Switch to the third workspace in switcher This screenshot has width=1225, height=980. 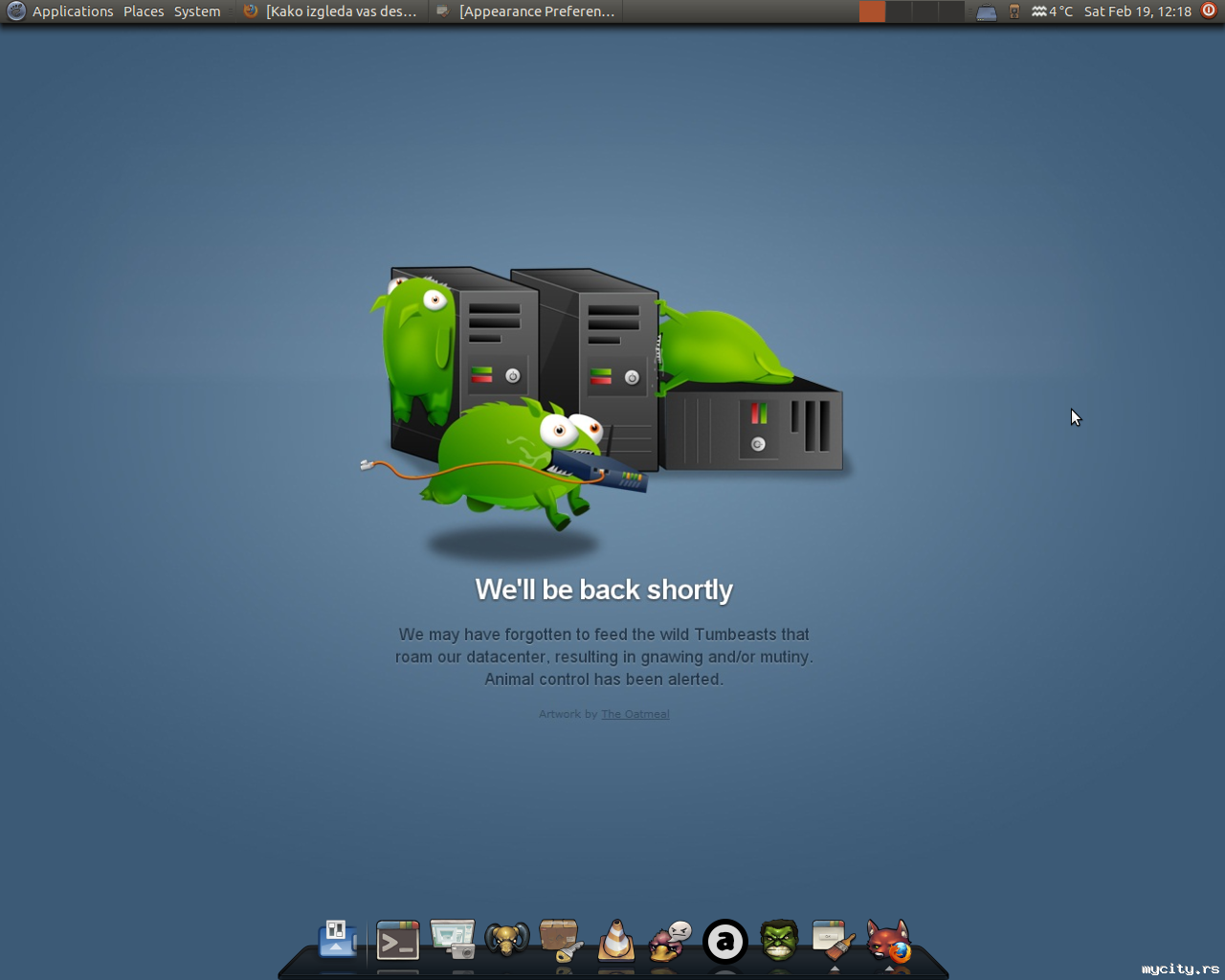[x=924, y=11]
